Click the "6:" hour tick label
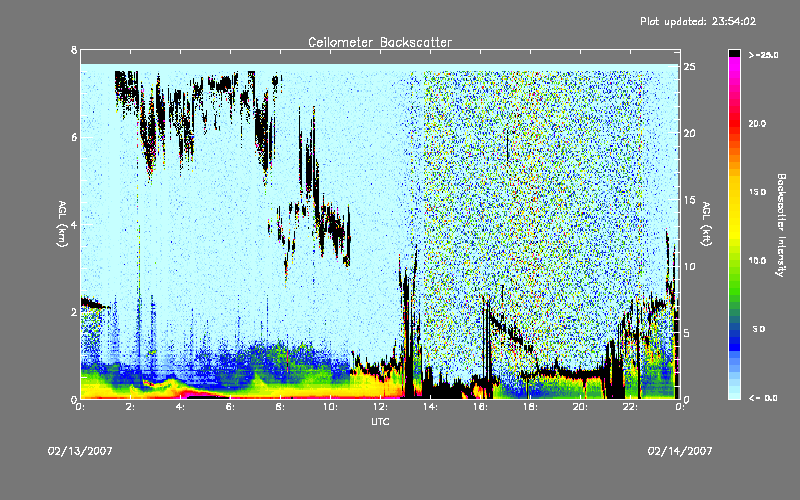This screenshot has height=500, width=800. 231,407
